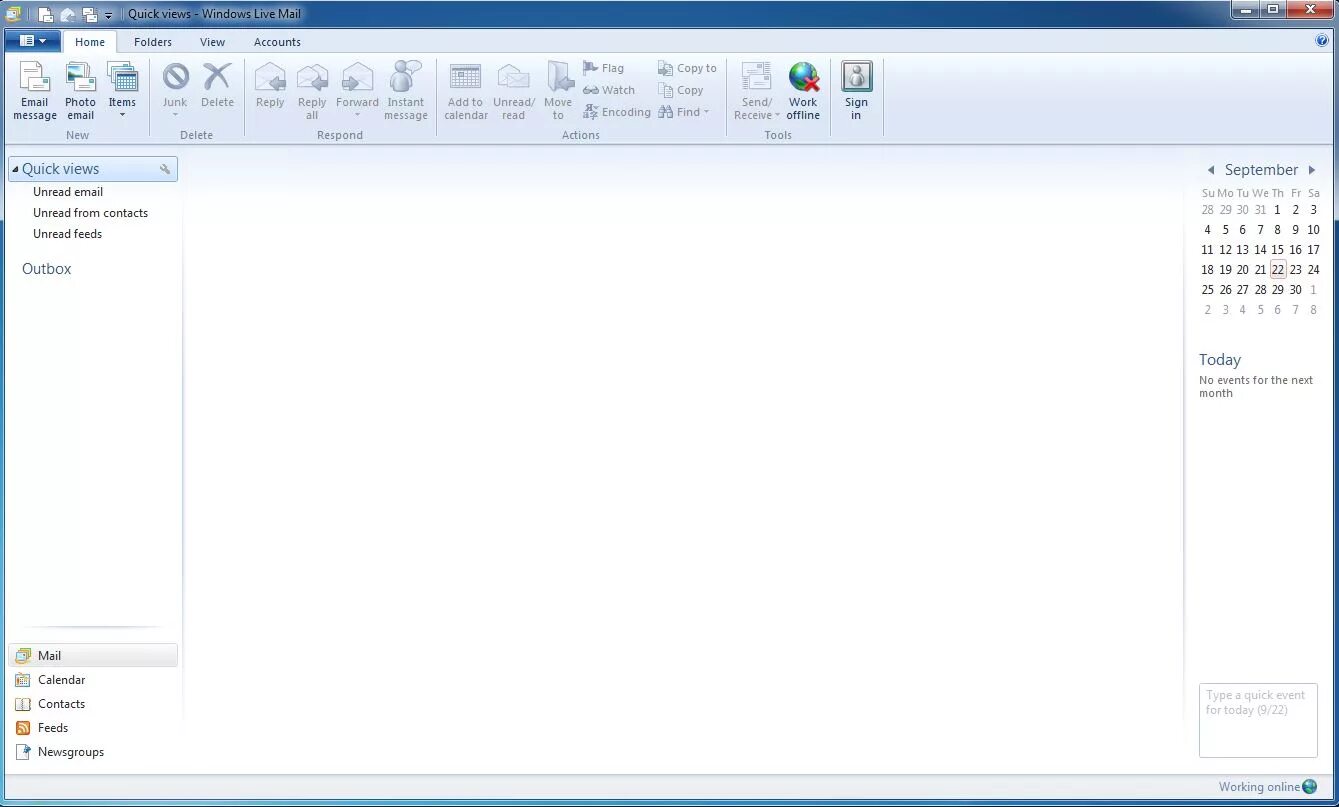Image resolution: width=1339 pixels, height=807 pixels.
Task: Select the Home ribbon tab
Action: click(90, 42)
